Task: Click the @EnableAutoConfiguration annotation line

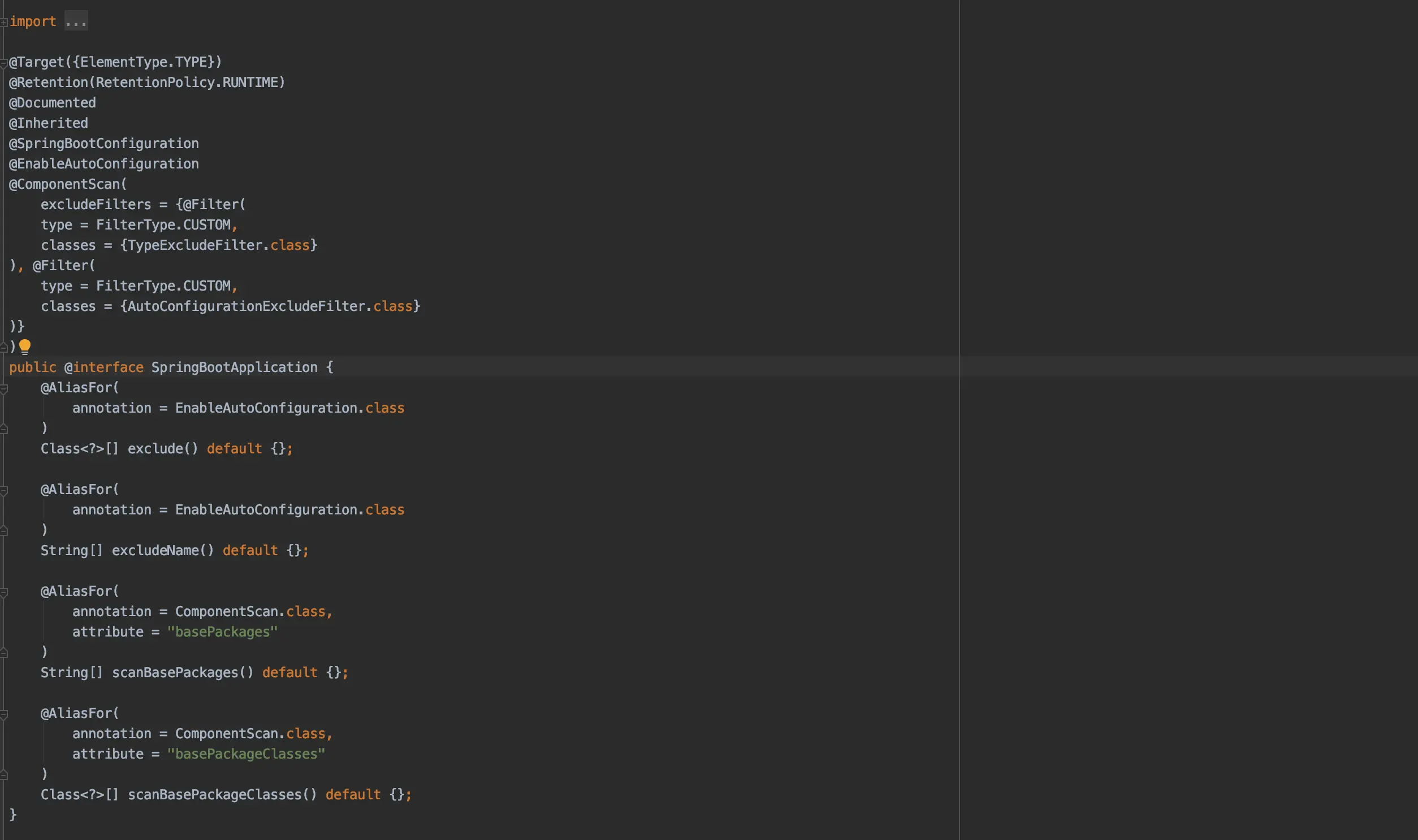Action: tap(104, 163)
